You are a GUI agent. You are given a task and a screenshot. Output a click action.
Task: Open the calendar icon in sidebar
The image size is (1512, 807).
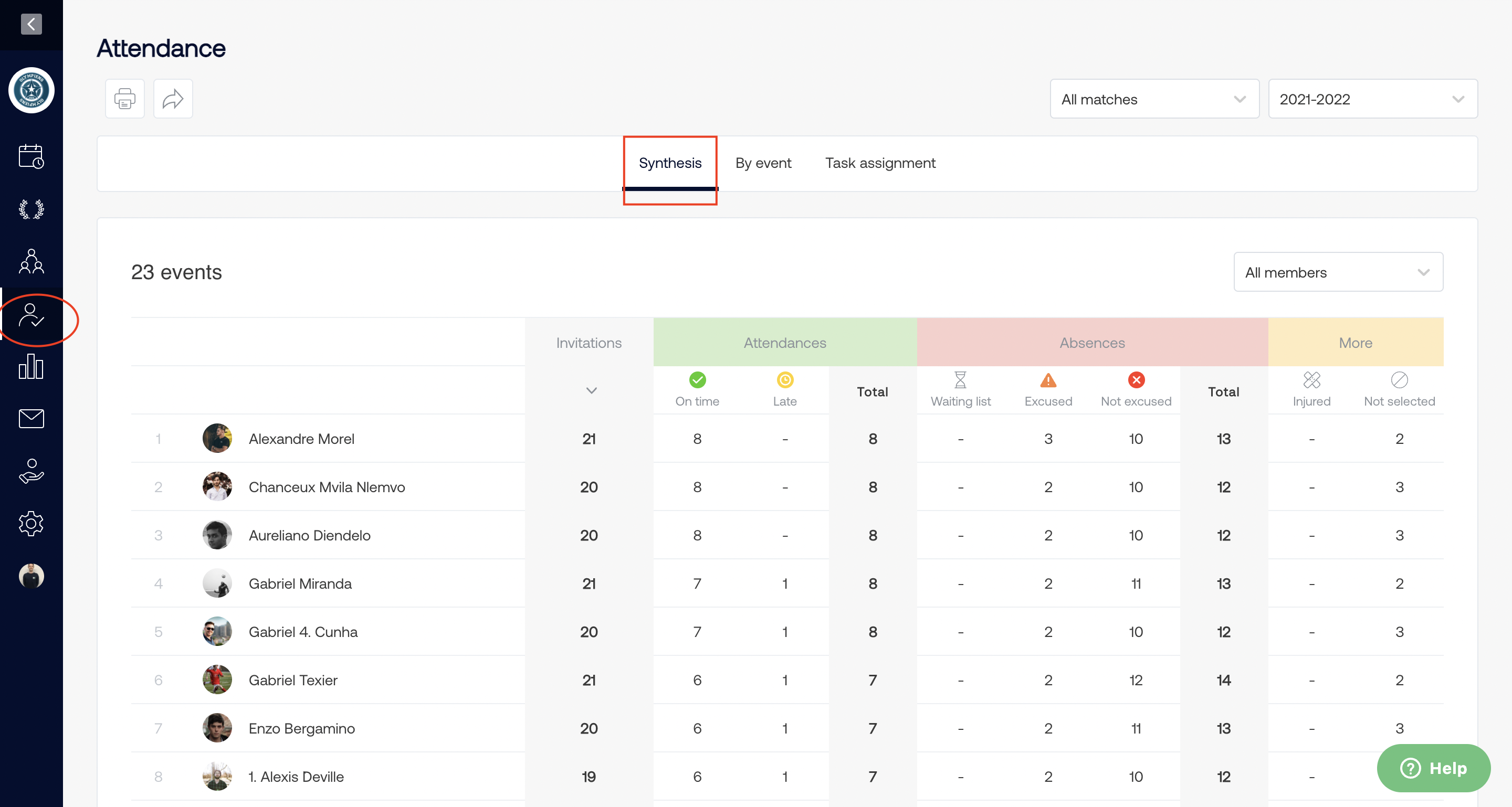[31, 156]
